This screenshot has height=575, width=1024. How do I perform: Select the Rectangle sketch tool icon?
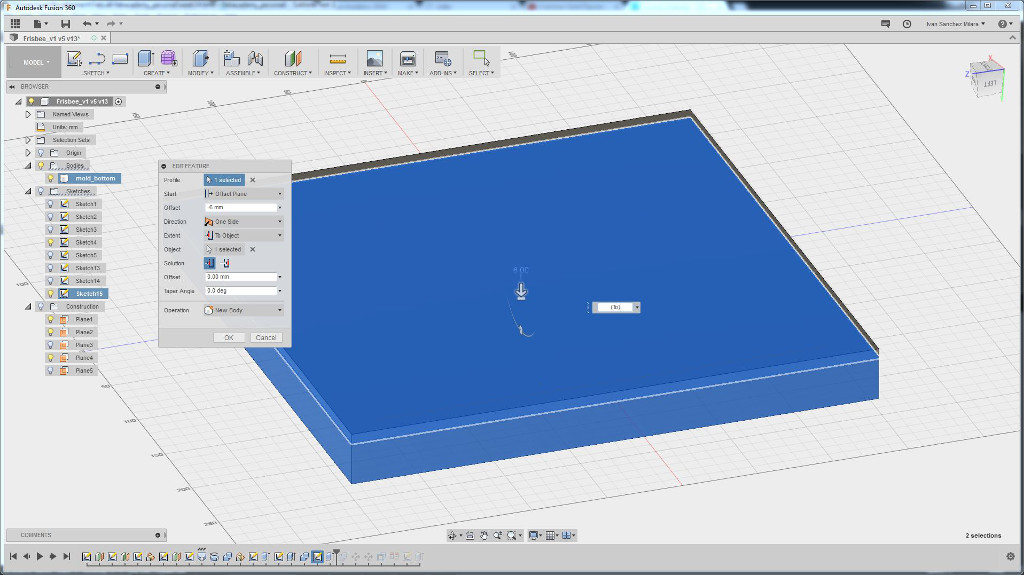(120, 59)
